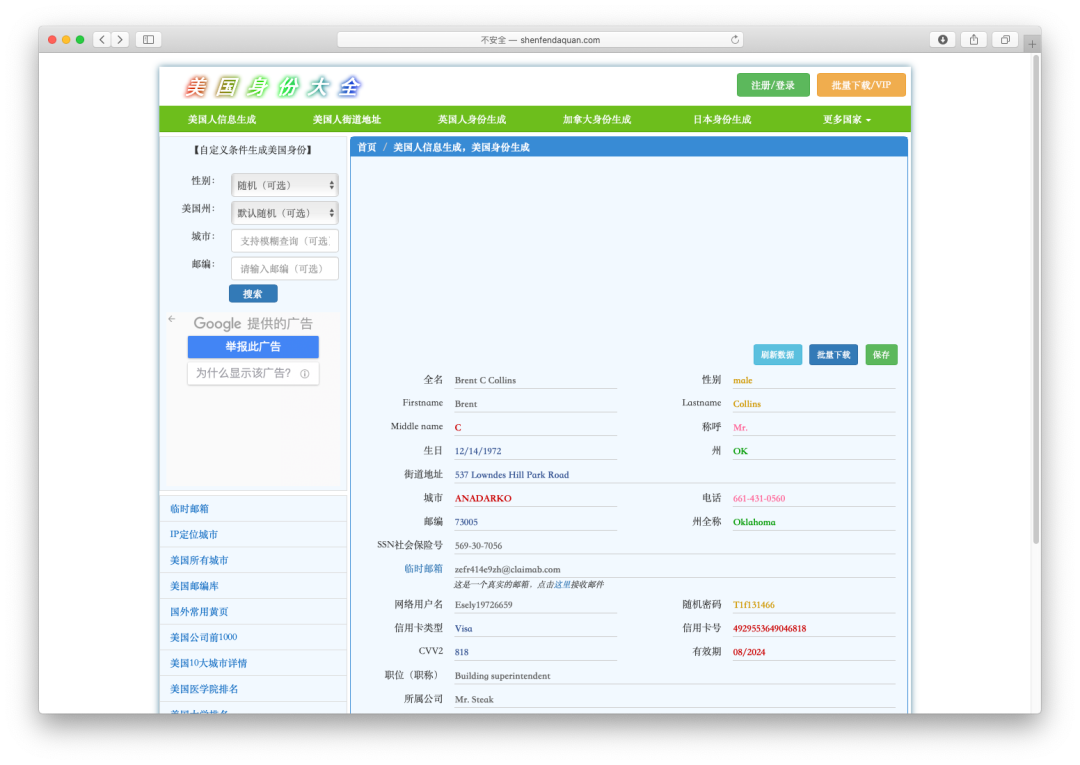Add a new tab with plus icon

(1032, 43)
